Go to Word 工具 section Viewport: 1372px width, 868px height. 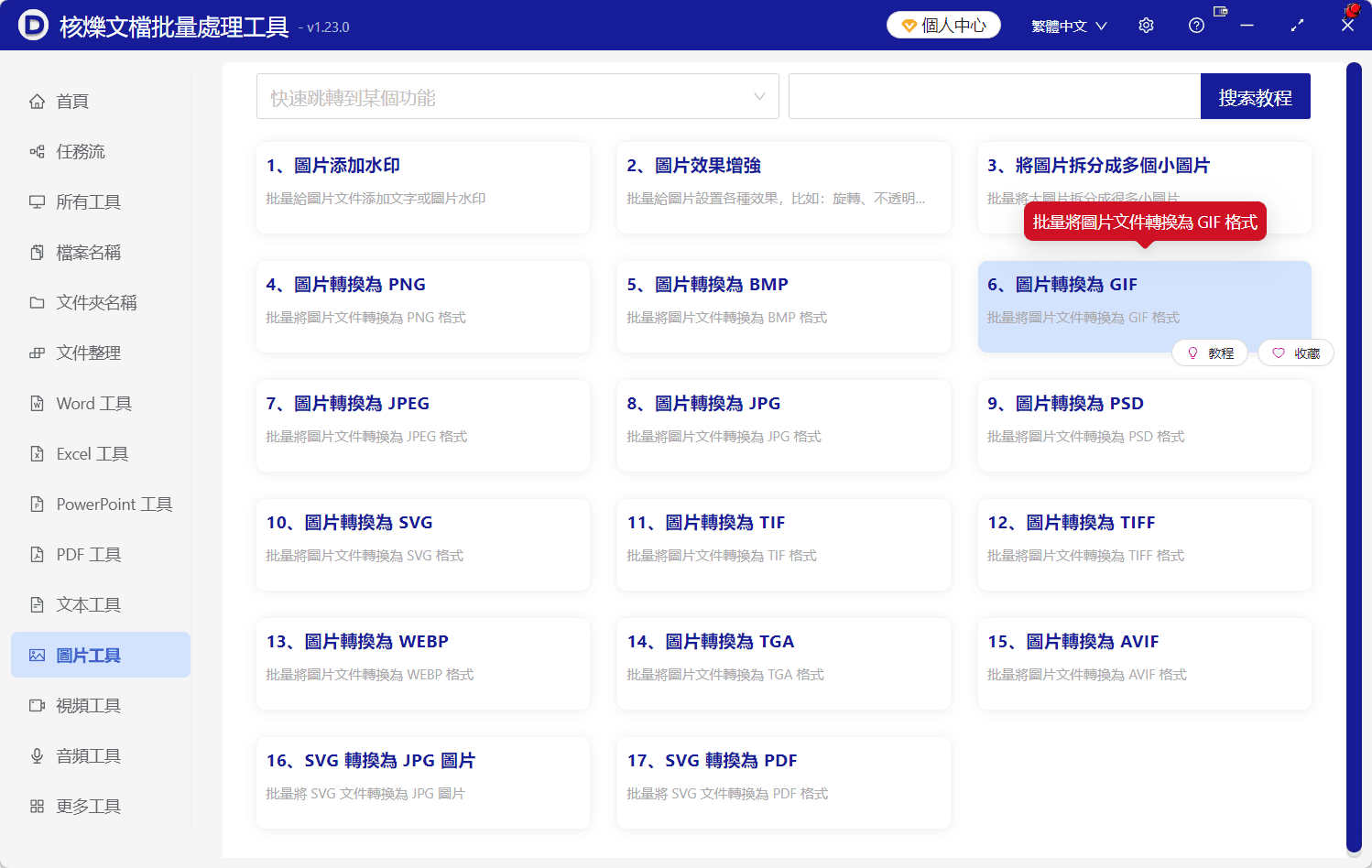pos(101,403)
